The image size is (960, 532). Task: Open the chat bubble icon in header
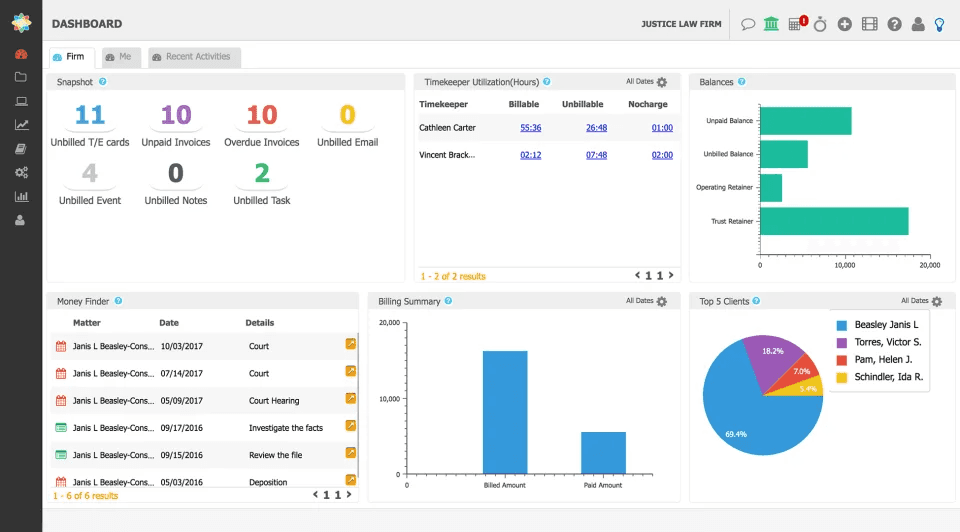pyautogui.click(x=748, y=24)
